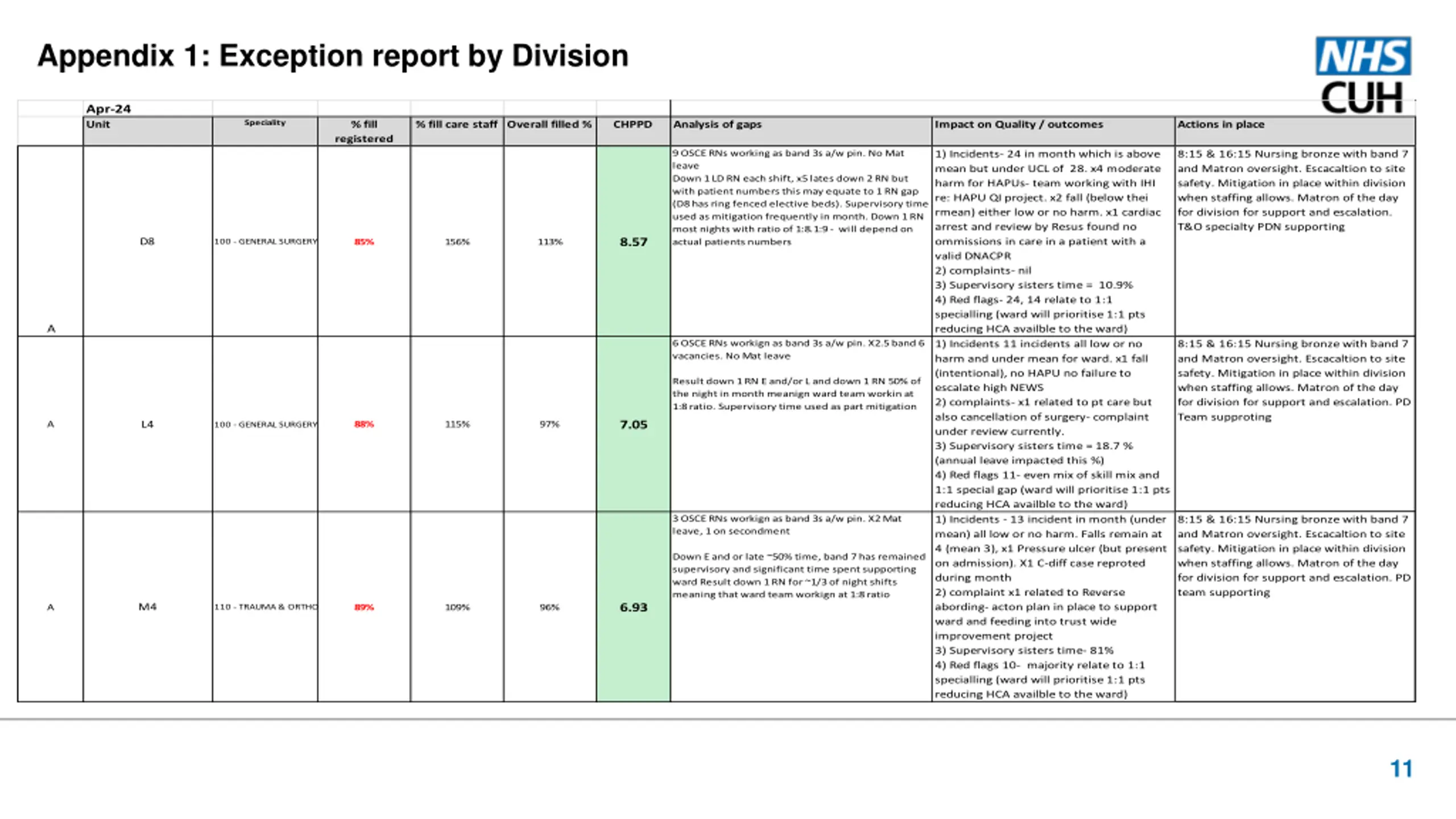The height and width of the screenshot is (819, 1456).
Task: Select the green 6.93 CHPPD cell
Action: 633,607
